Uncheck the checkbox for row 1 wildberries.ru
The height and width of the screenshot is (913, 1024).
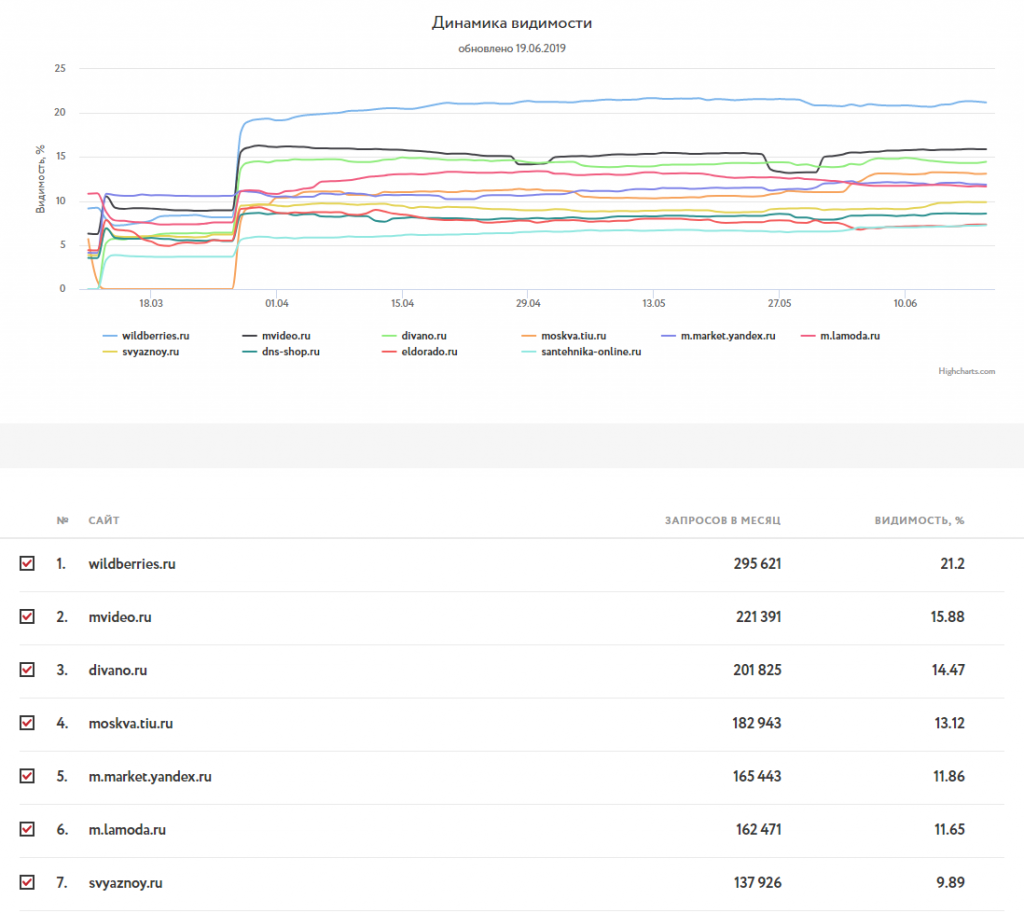point(27,564)
